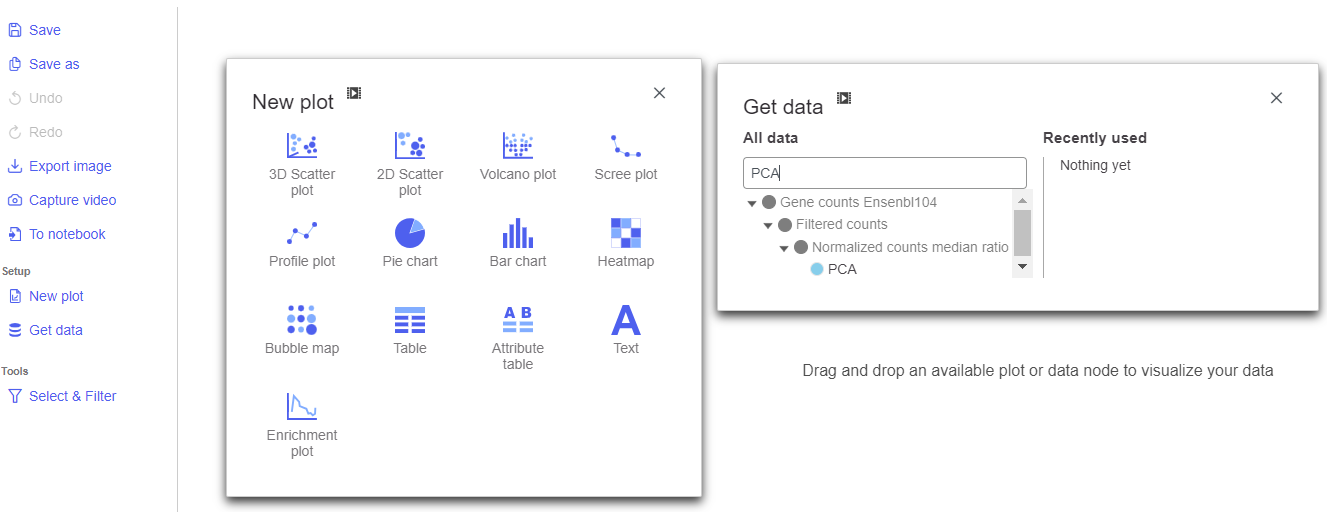Send the view To notebook

click(67, 234)
